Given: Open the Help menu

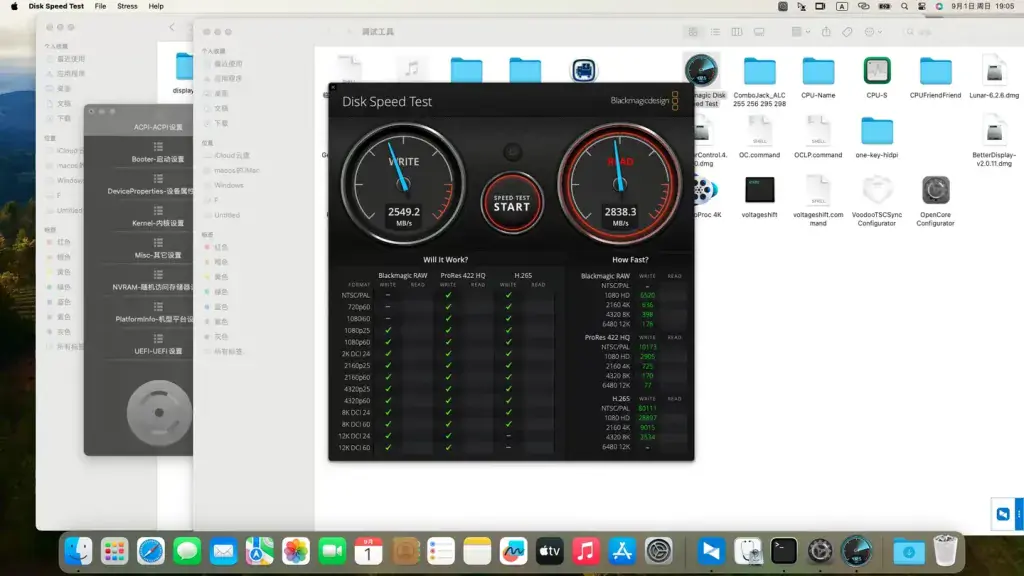Looking at the screenshot, I should click(156, 6).
